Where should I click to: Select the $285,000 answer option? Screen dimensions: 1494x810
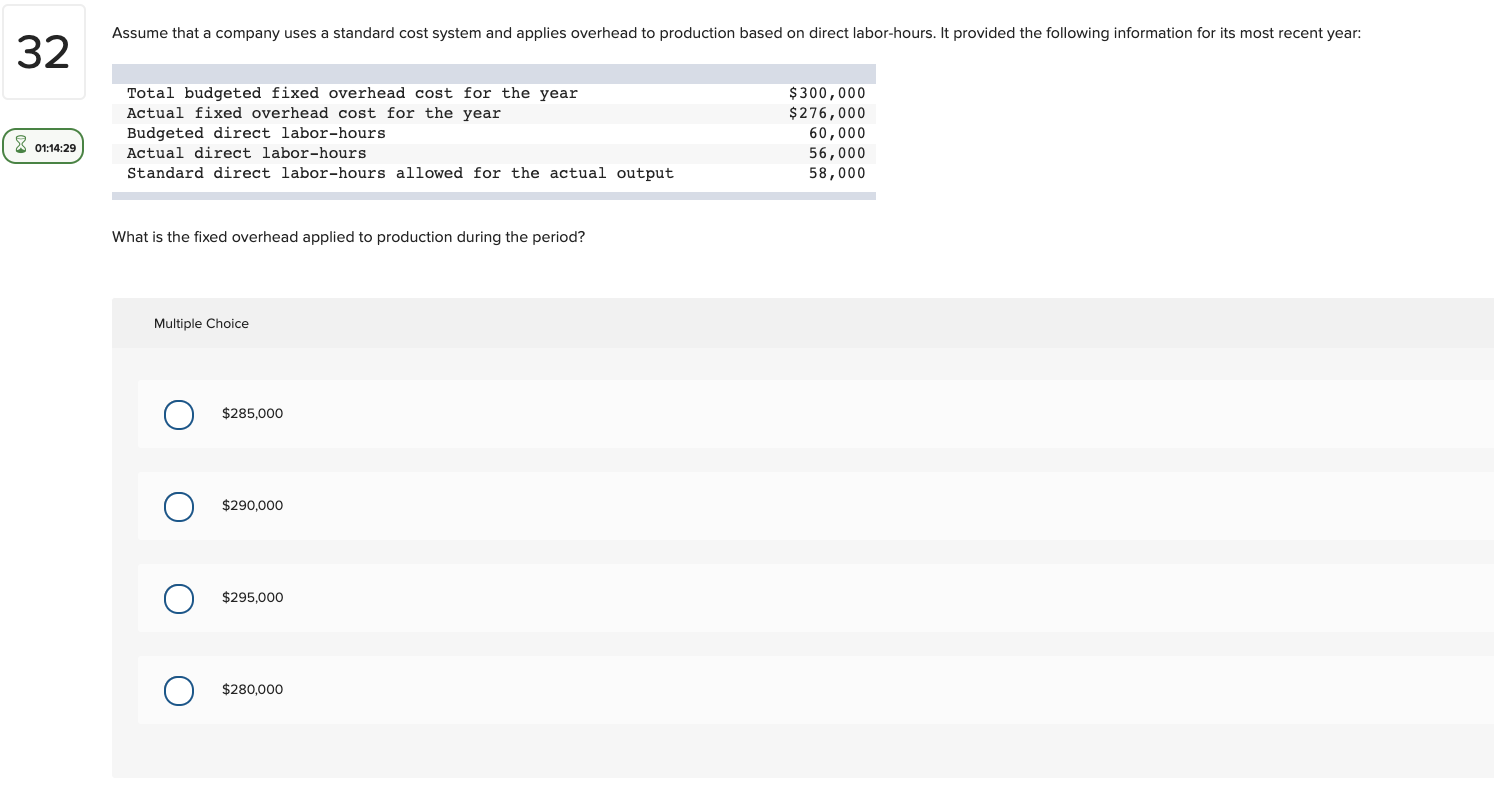click(178, 414)
